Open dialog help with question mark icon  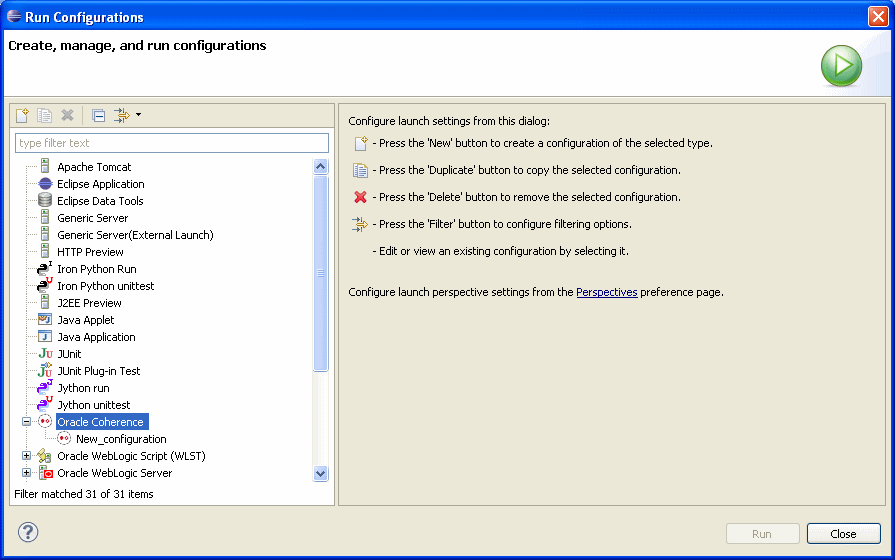click(28, 532)
